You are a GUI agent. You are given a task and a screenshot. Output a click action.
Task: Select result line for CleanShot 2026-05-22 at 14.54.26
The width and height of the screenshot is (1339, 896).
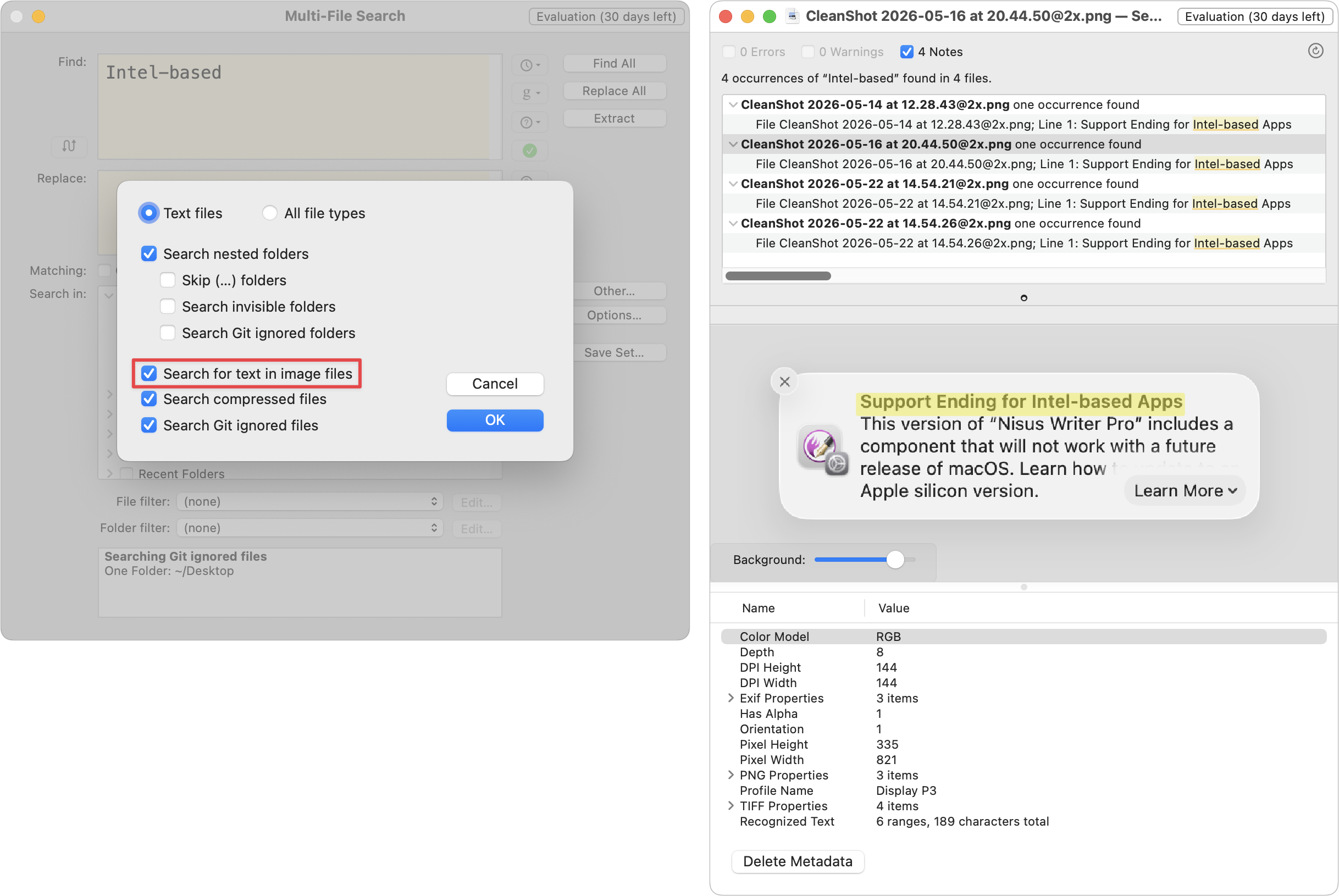(1023, 243)
